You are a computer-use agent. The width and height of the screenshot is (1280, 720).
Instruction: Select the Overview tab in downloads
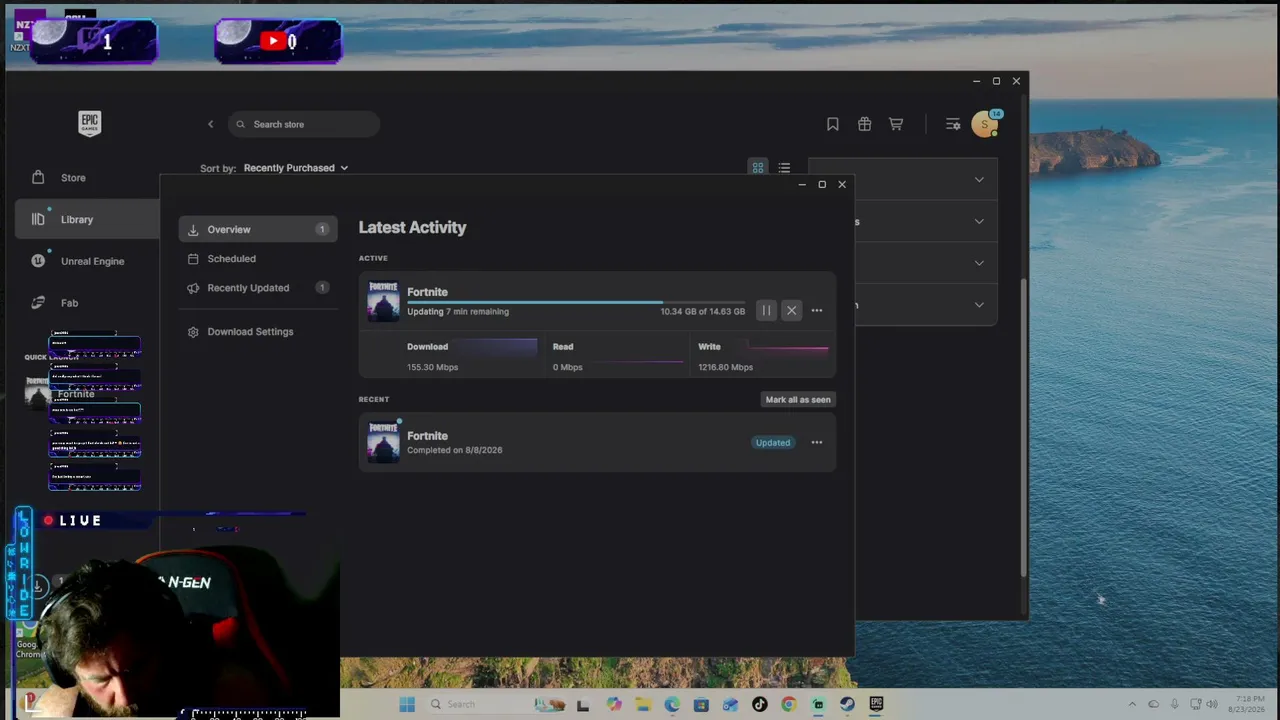coord(258,230)
